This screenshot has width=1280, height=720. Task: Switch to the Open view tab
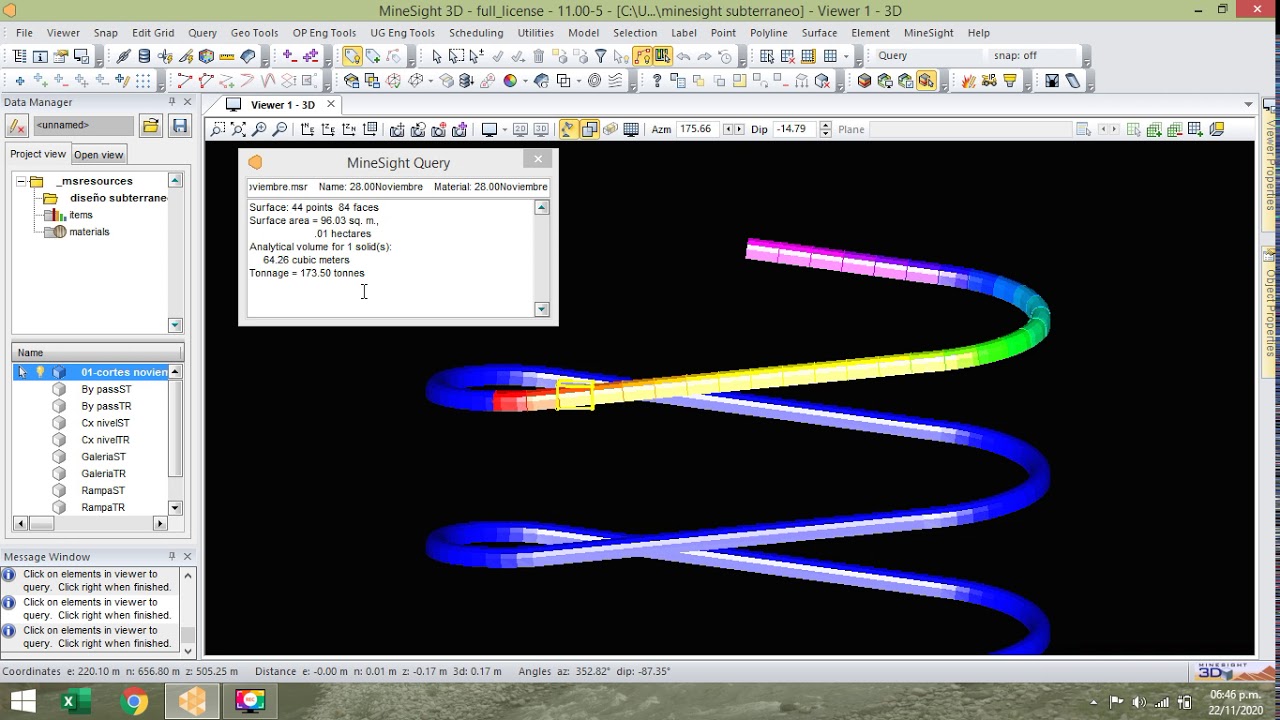[98, 154]
